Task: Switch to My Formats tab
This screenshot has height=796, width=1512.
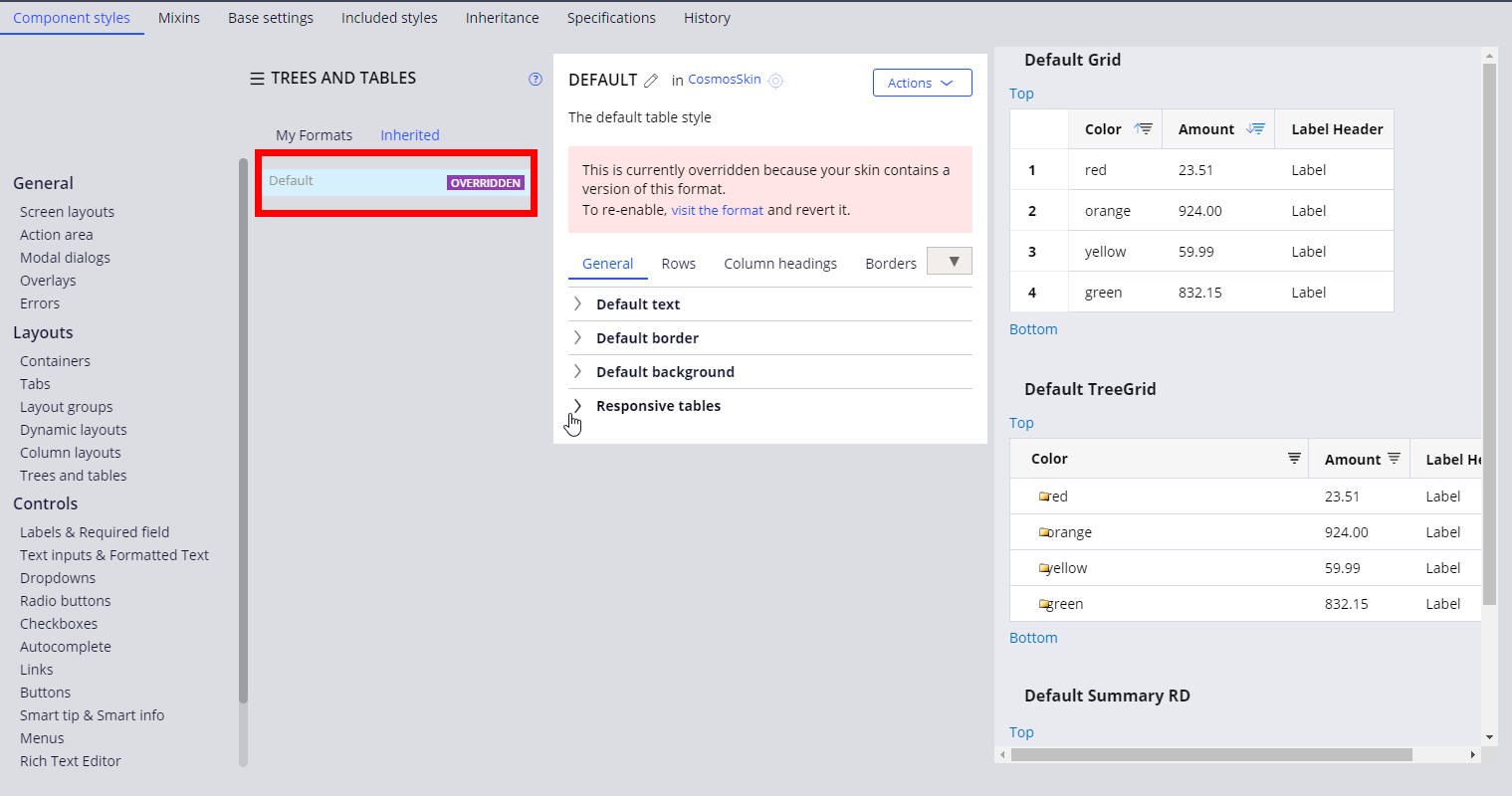Action: click(x=315, y=135)
